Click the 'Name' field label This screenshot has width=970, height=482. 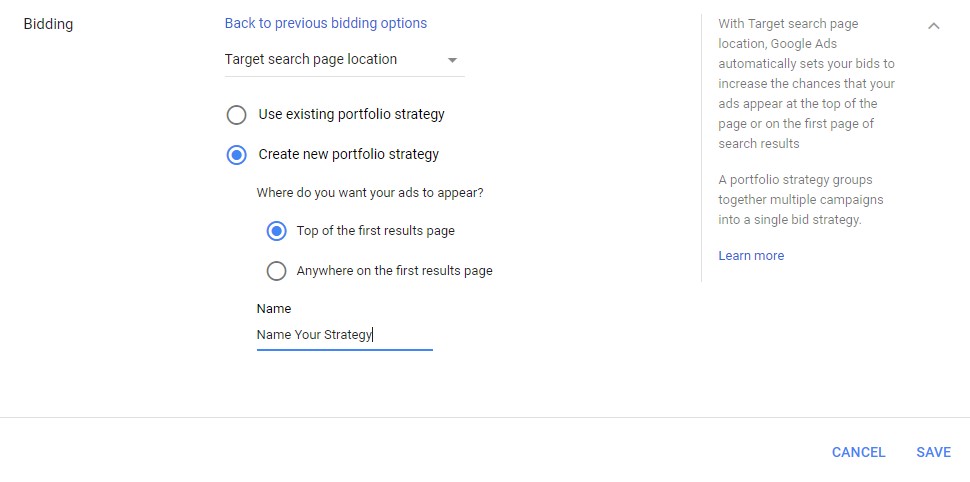click(x=273, y=309)
